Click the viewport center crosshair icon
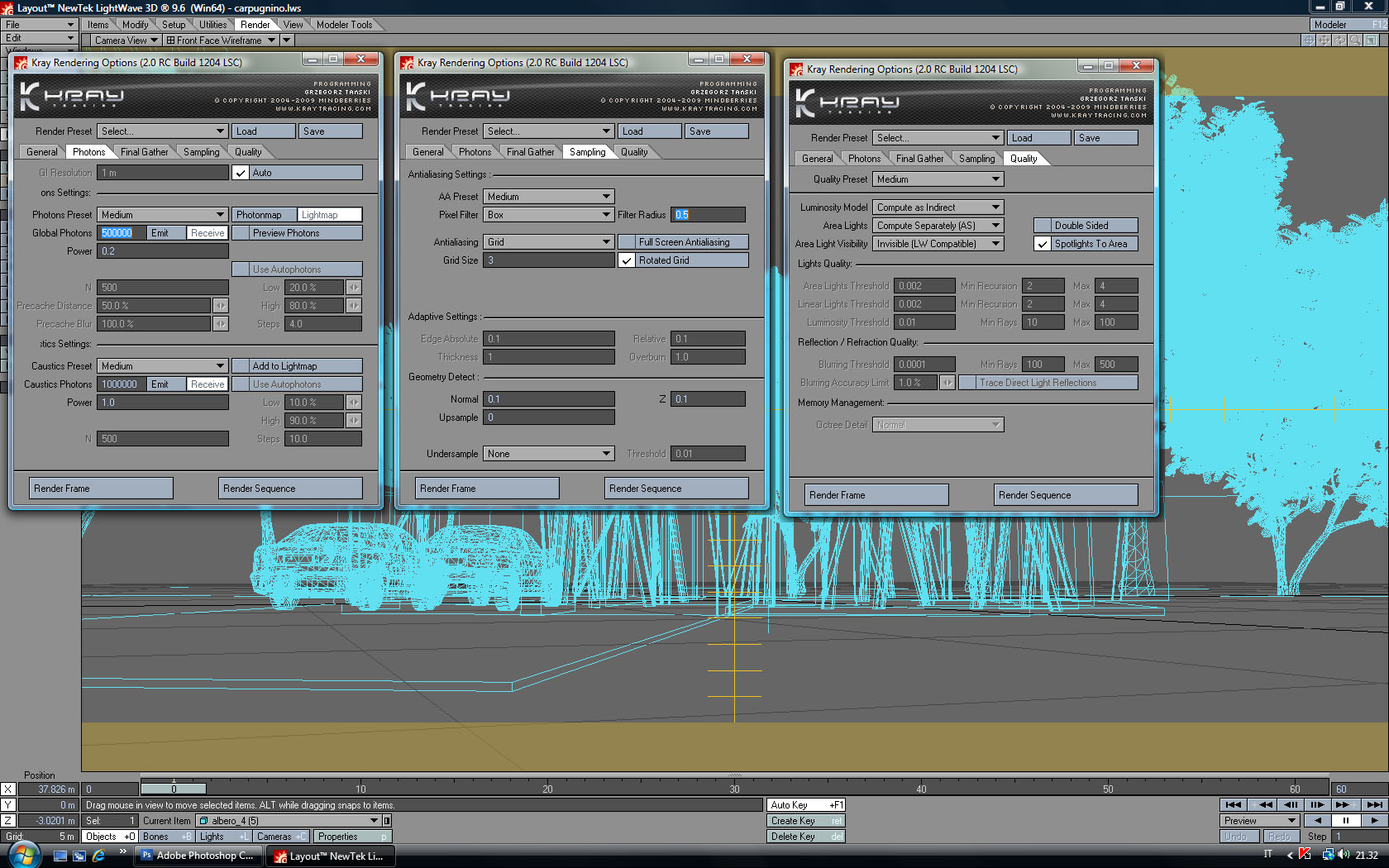1389x868 pixels. 1308,40
